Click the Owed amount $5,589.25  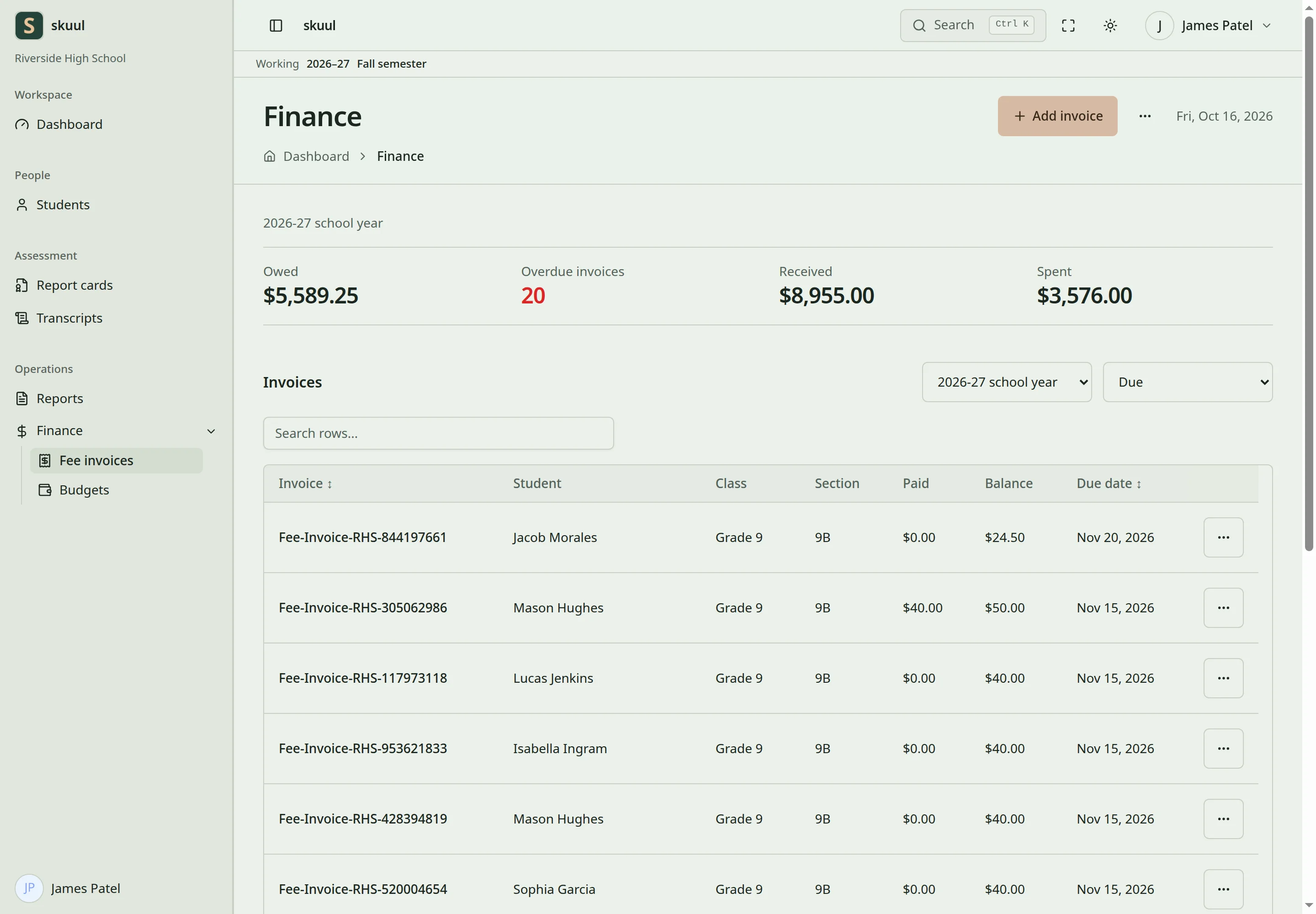310,296
